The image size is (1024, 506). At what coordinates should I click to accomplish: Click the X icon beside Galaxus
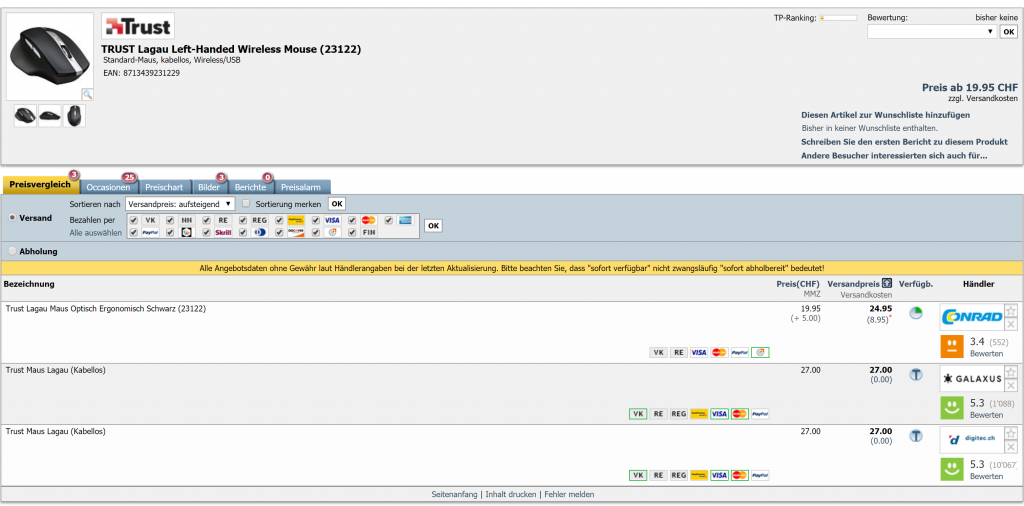click(1011, 386)
